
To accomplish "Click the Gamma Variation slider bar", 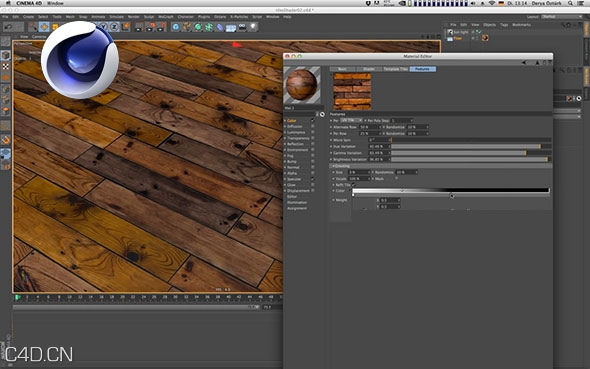I will (471, 153).
